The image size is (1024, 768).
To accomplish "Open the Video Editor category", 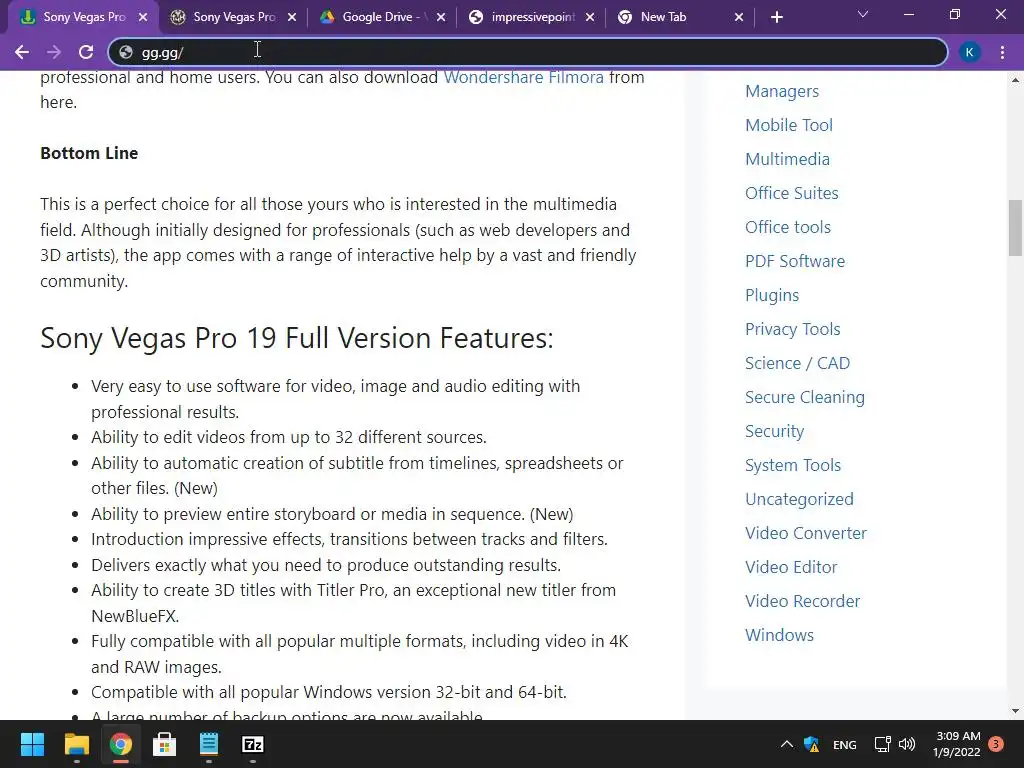I will pyautogui.click(x=791, y=567).
